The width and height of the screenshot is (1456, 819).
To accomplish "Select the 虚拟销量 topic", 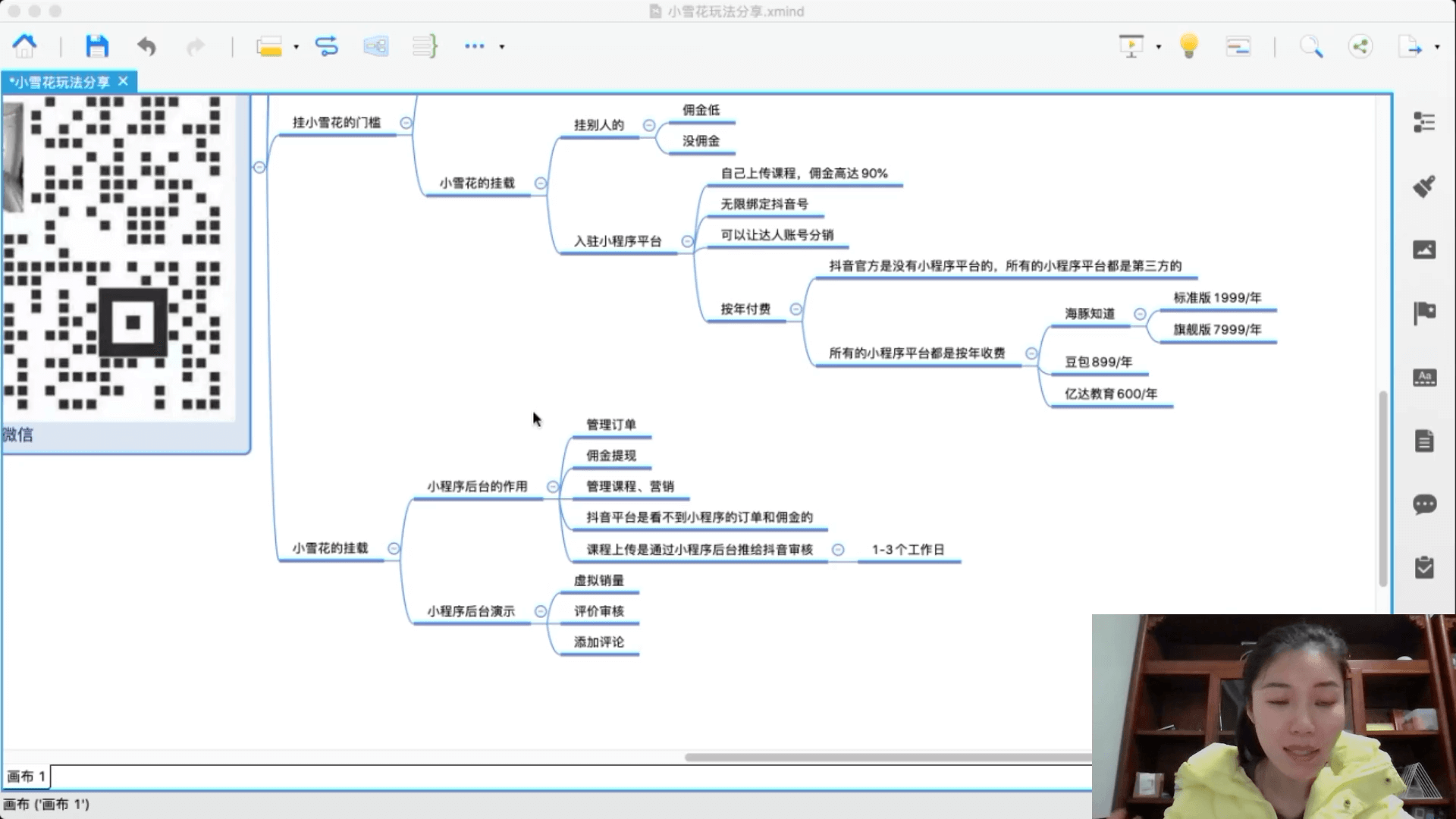I will click(x=599, y=581).
